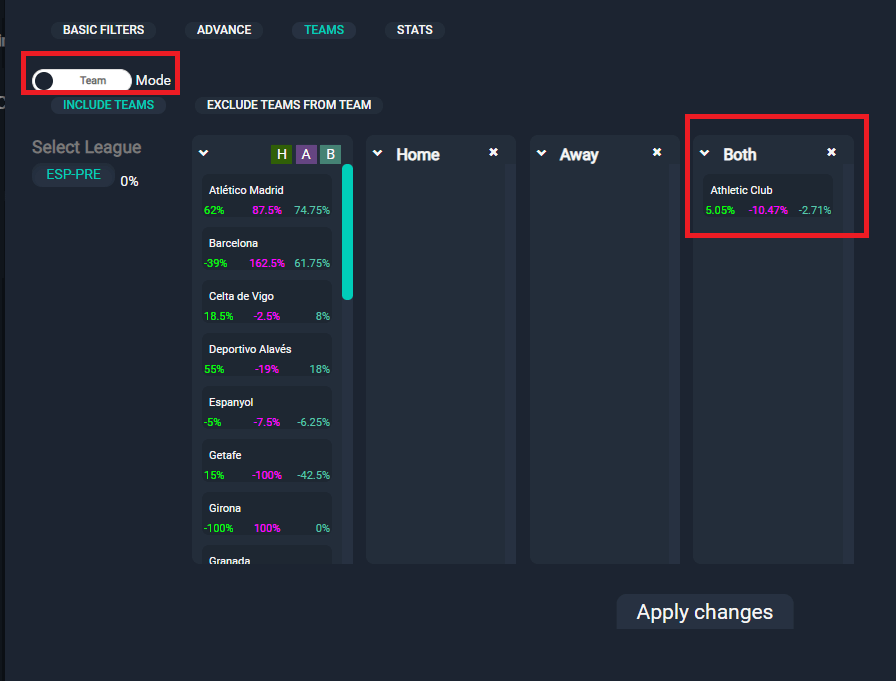Expand the Both column dropdown chevron
Image resolution: width=896 pixels, height=681 pixels.
[x=705, y=154]
